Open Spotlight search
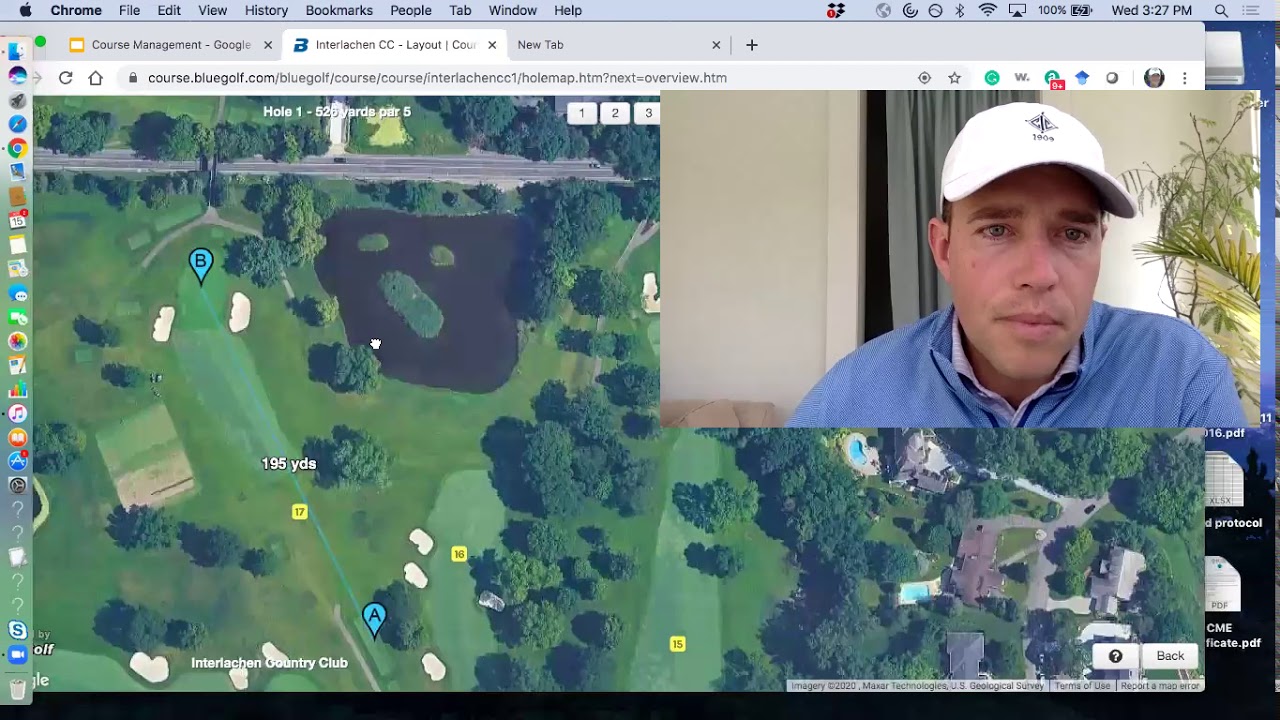1280x720 pixels. [1221, 11]
